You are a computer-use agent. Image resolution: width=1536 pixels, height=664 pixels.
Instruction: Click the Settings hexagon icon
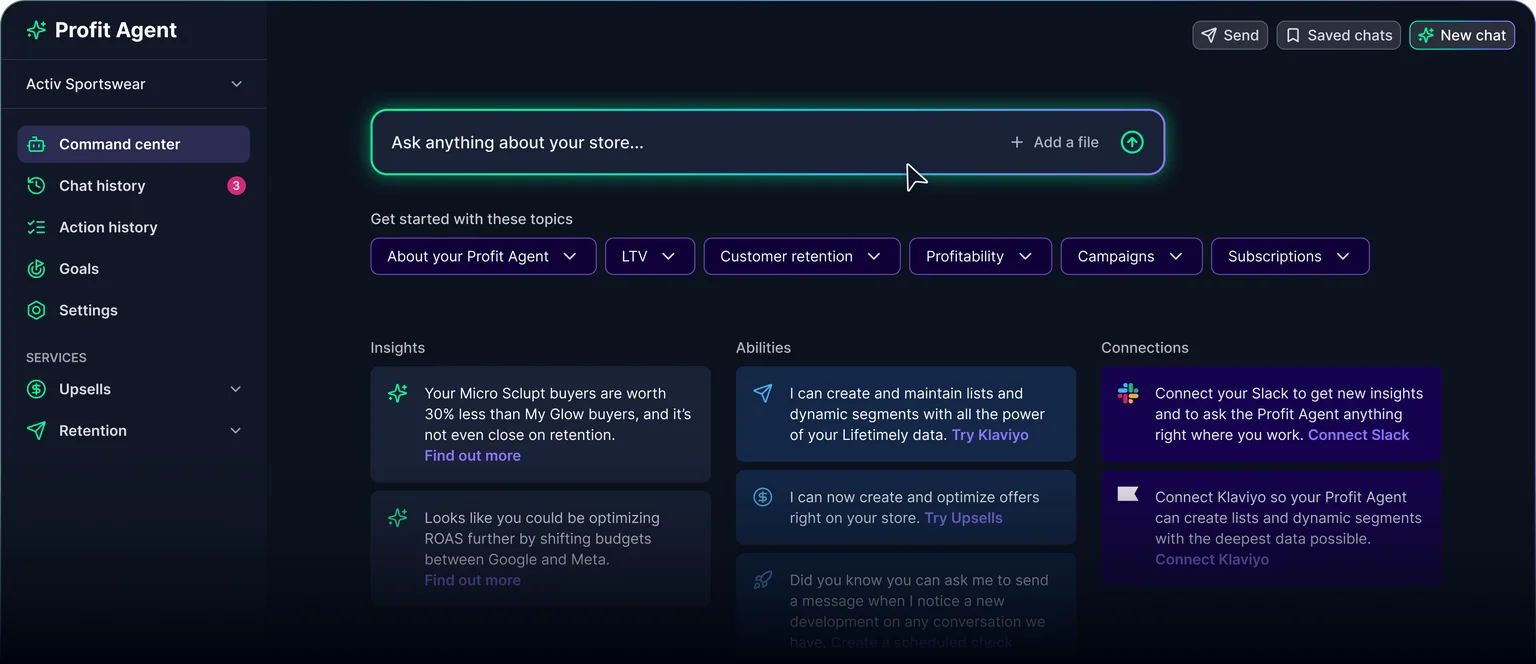pos(36,310)
